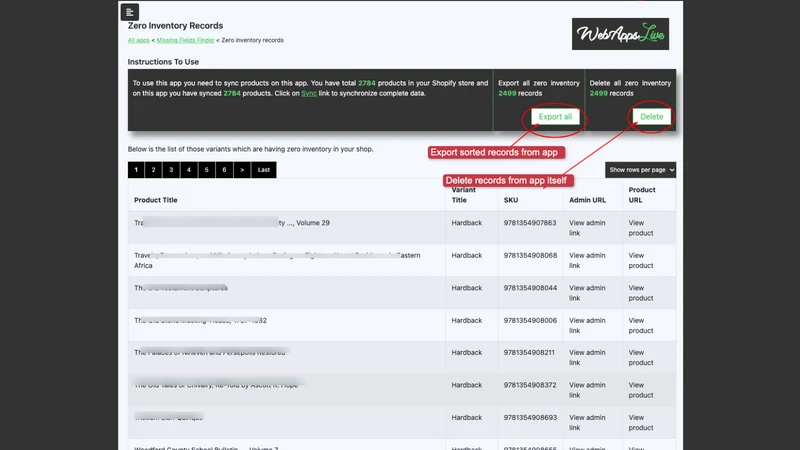The width and height of the screenshot is (800, 450).
Task: Go to pagination page 6
Action: click(224, 170)
